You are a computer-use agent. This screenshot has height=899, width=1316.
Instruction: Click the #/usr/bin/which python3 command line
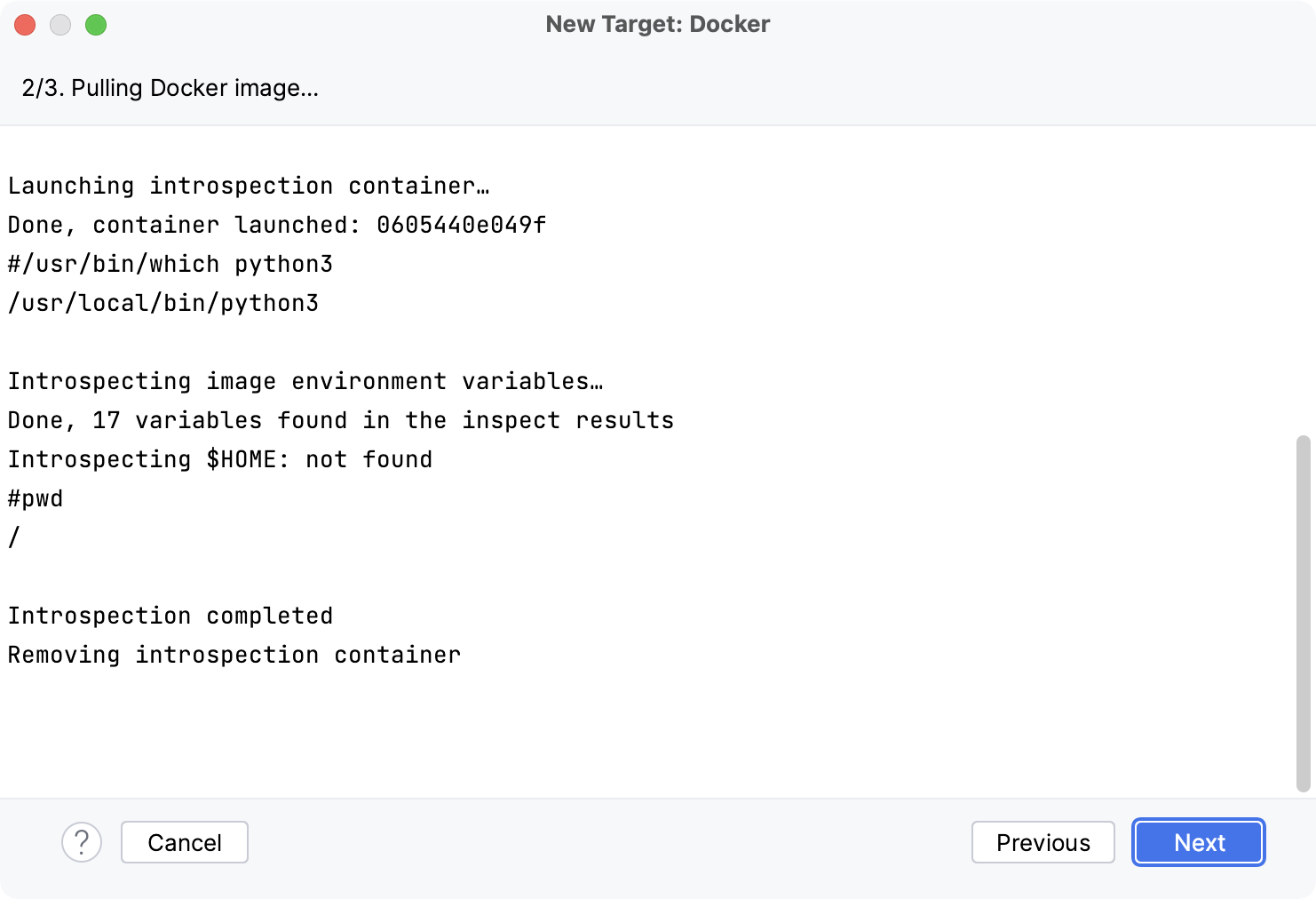[x=170, y=264]
